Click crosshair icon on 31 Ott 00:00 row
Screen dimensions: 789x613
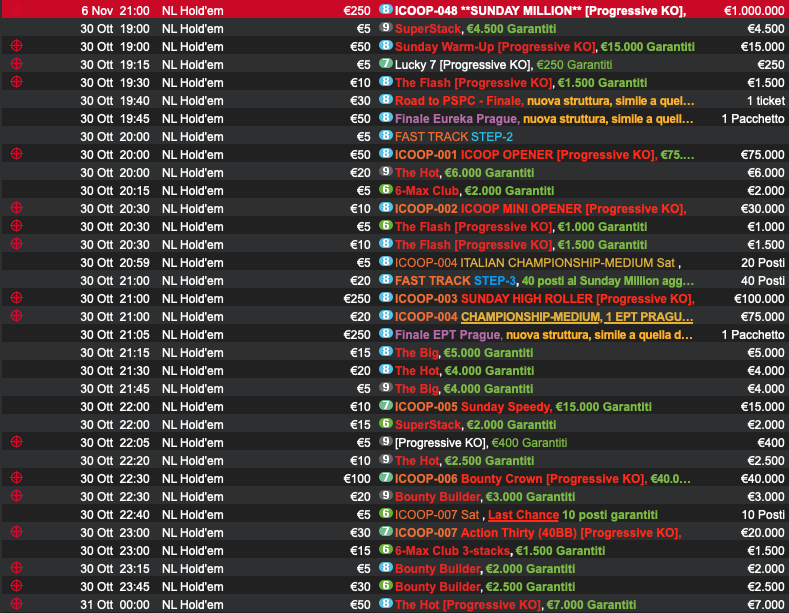pos(17,604)
